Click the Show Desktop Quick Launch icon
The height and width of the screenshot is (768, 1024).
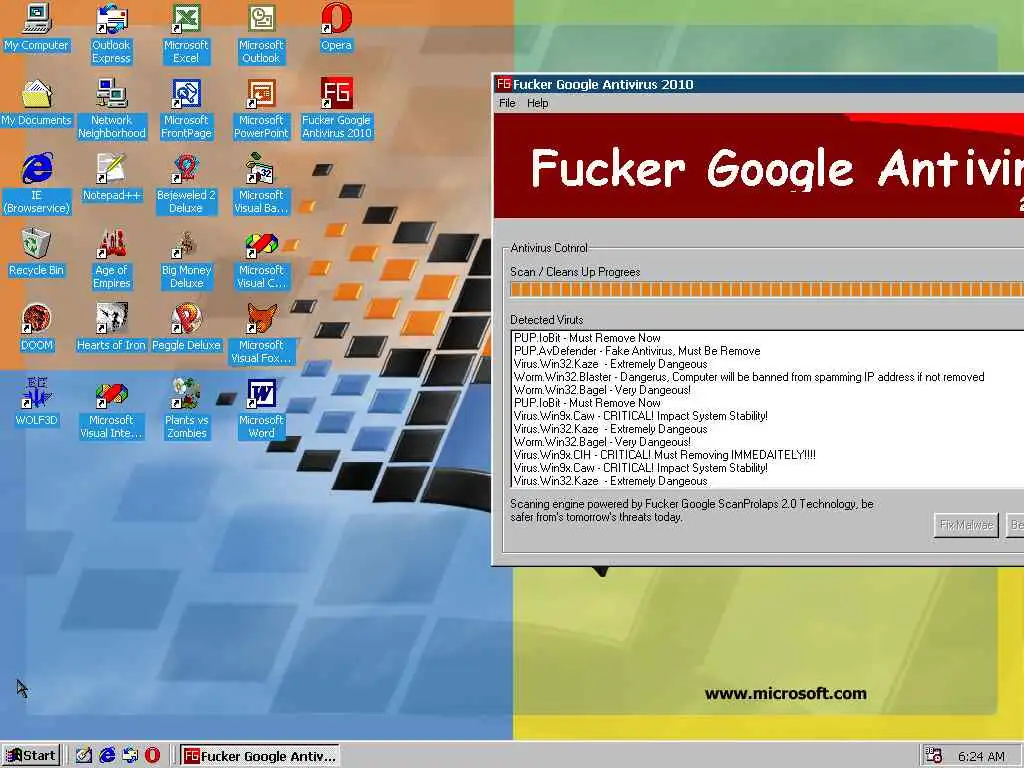(84, 756)
